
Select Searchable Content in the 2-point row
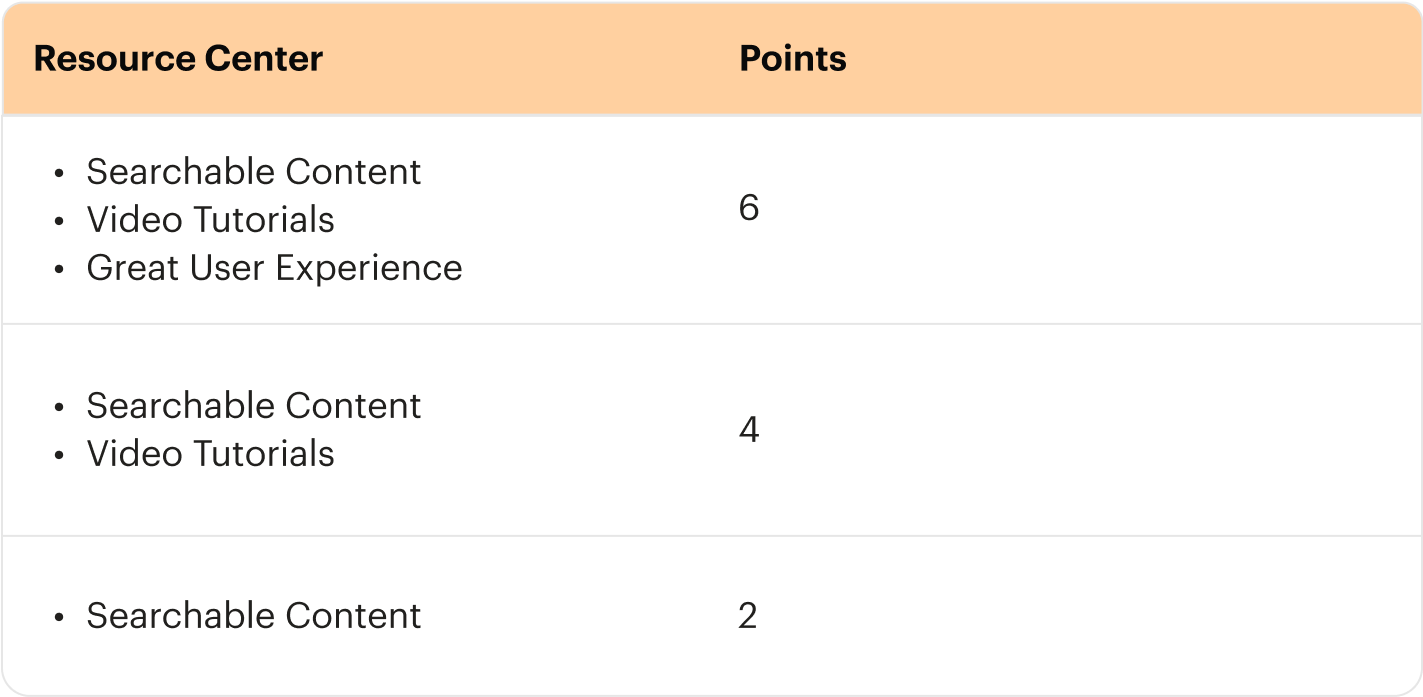click(254, 616)
